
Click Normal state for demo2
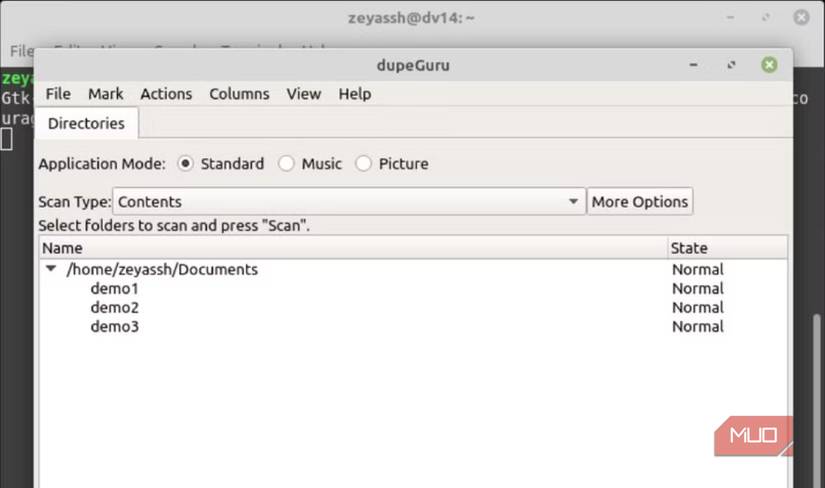coord(698,307)
